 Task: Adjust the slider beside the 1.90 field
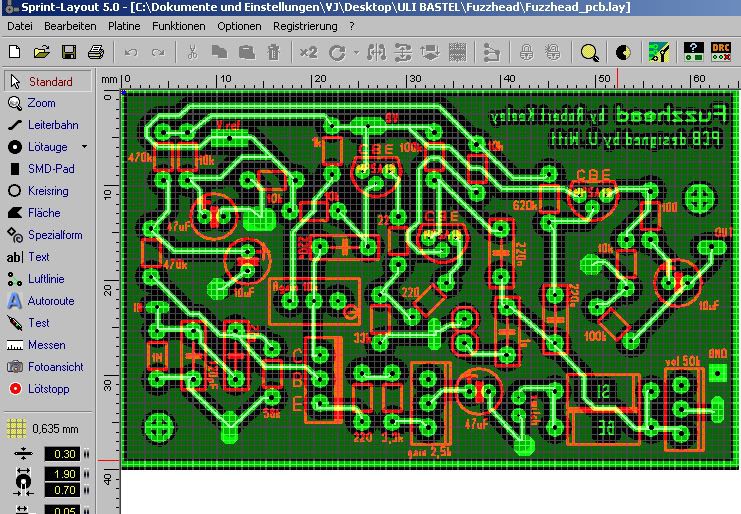(86, 474)
